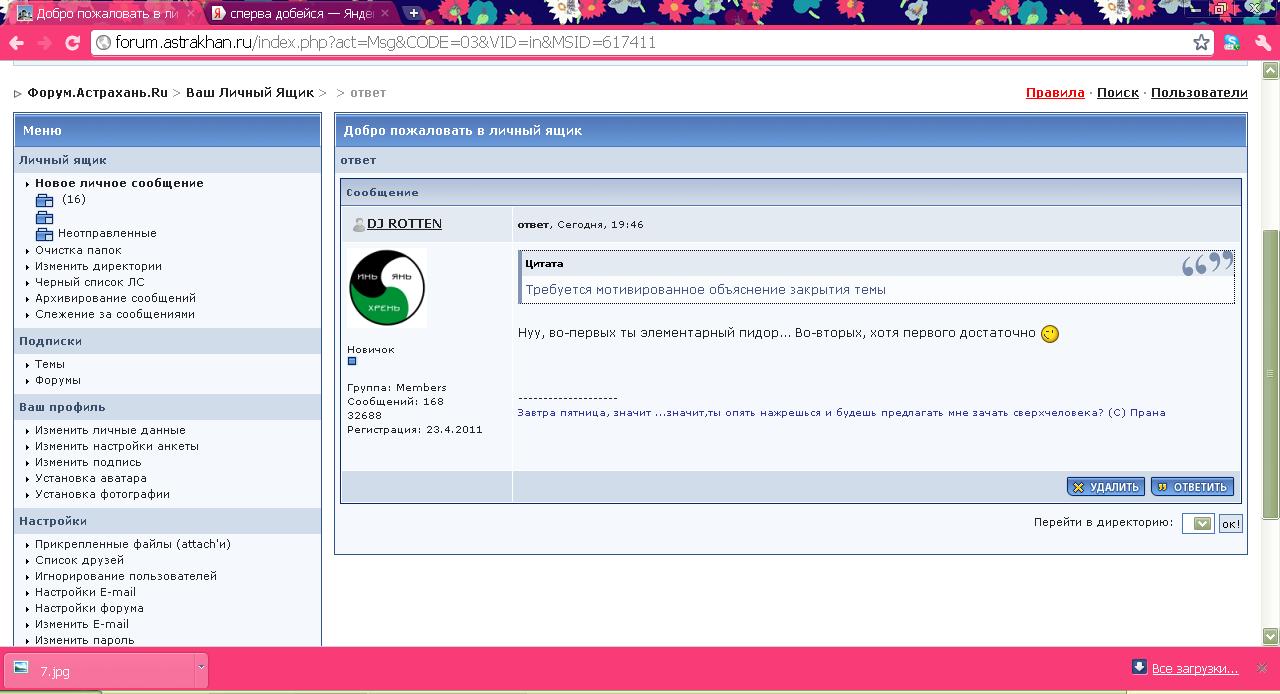Image resolution: width=1280 pixels, height=694 pixels.
Task: Open 'Изменить директории' menu item
Action: [98, 266]
